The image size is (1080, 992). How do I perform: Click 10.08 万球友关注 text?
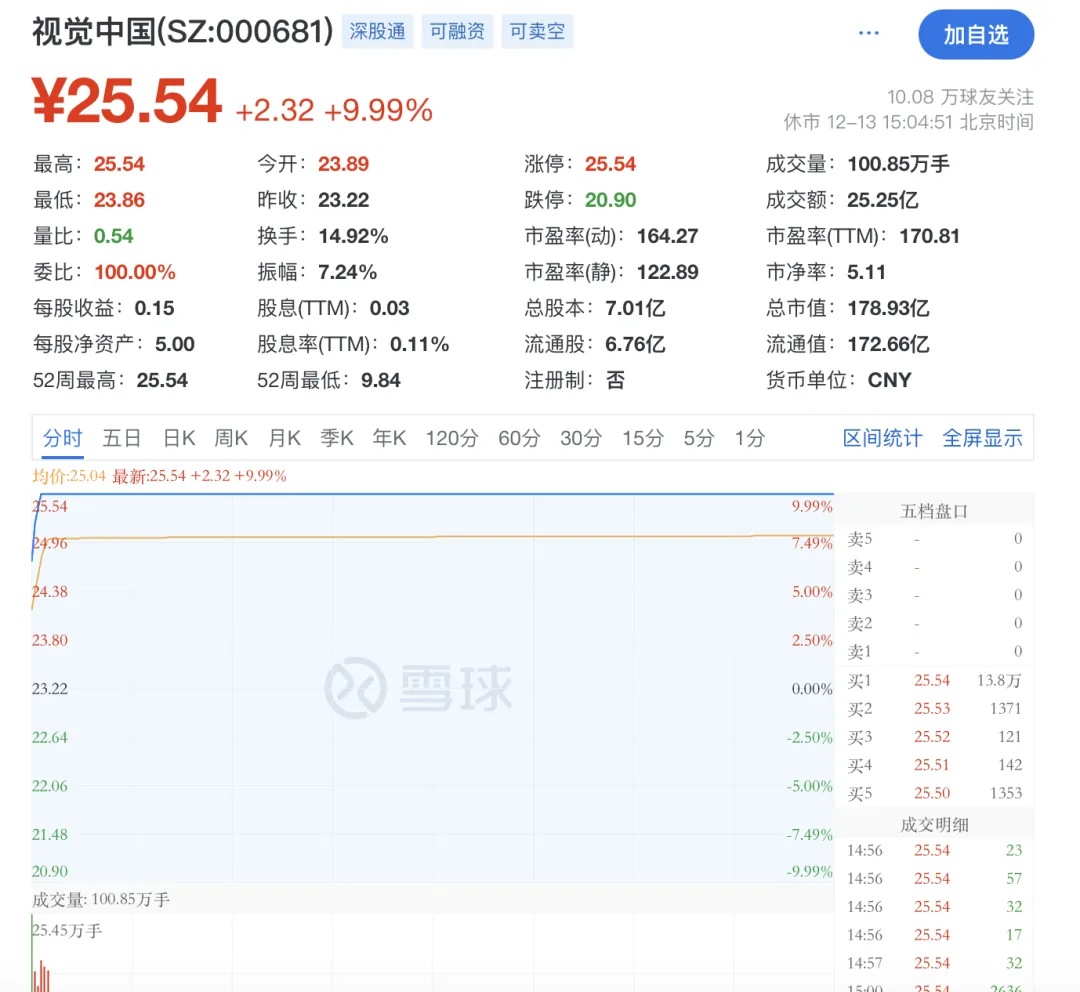pos(960,97)
